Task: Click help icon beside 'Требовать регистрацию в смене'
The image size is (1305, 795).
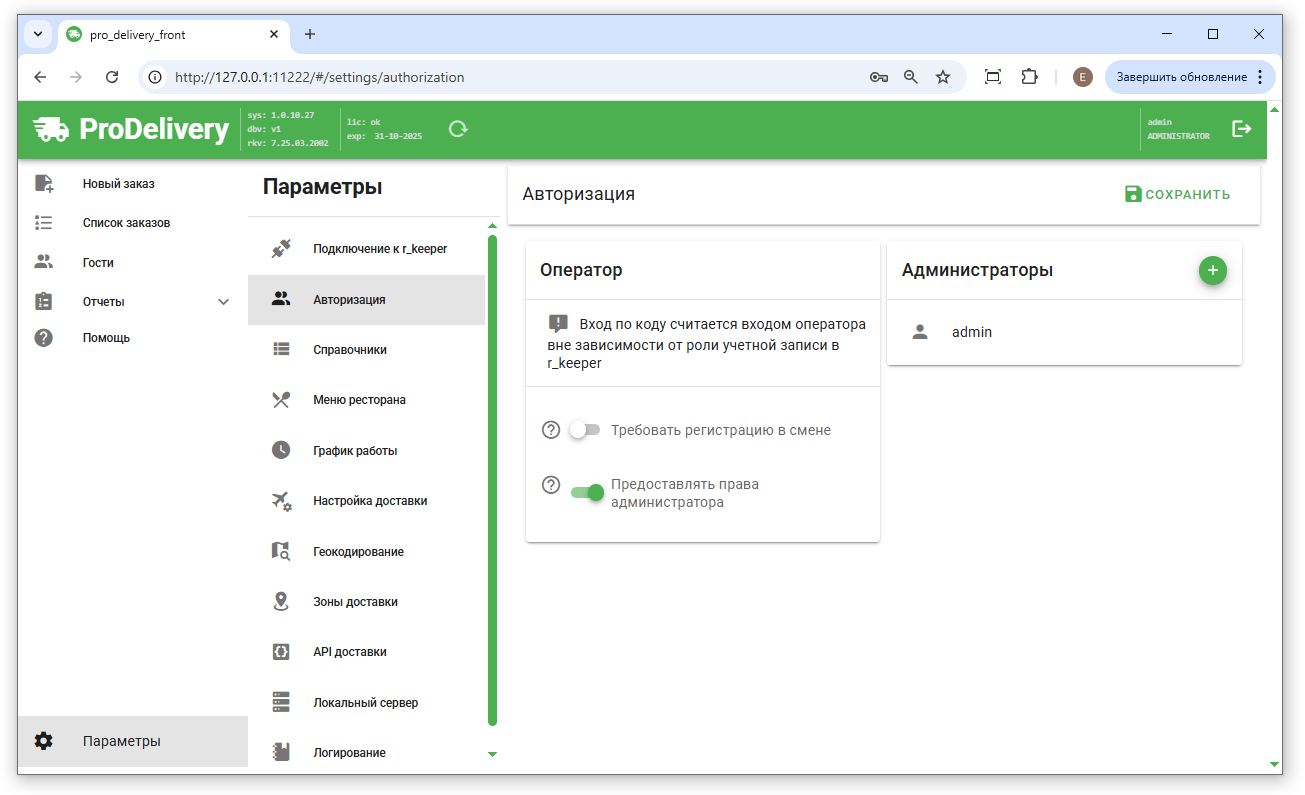Action: point(551,430)
